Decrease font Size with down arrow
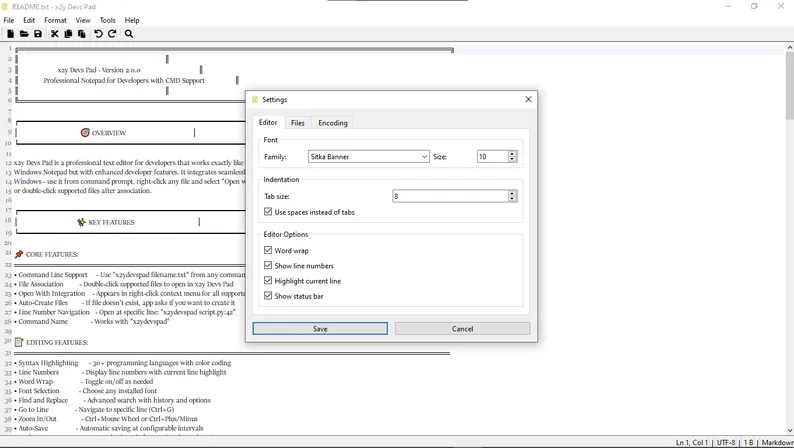This screenshot has width=794, height=448. point(512,159)
